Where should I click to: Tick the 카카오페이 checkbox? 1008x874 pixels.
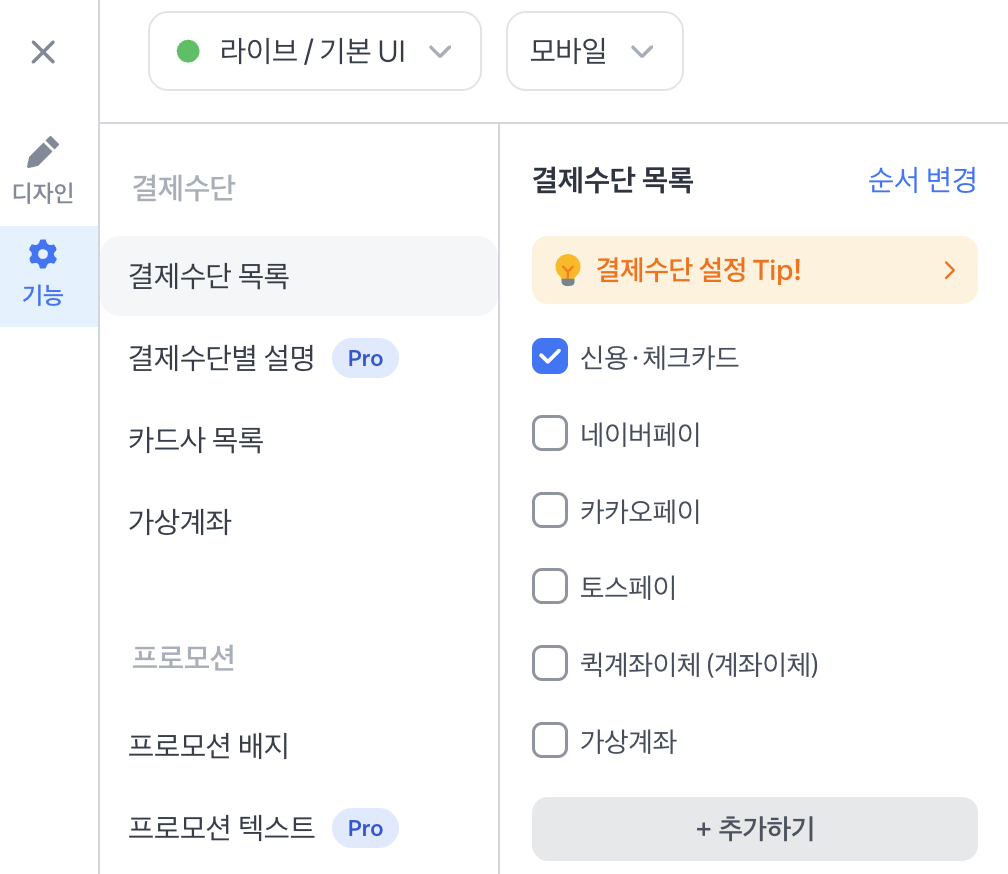pos(550,511)
